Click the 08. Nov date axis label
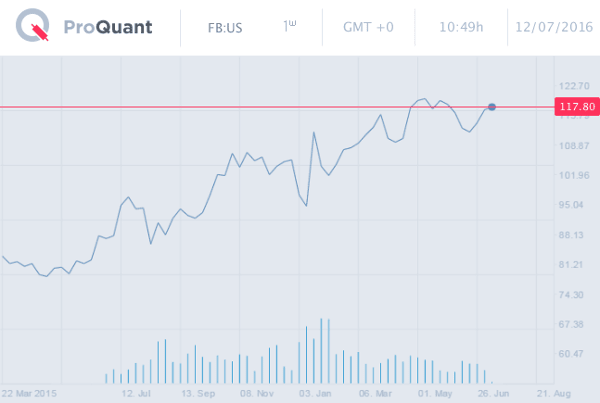This screenshot has width=600, height=403. point(258,393)
